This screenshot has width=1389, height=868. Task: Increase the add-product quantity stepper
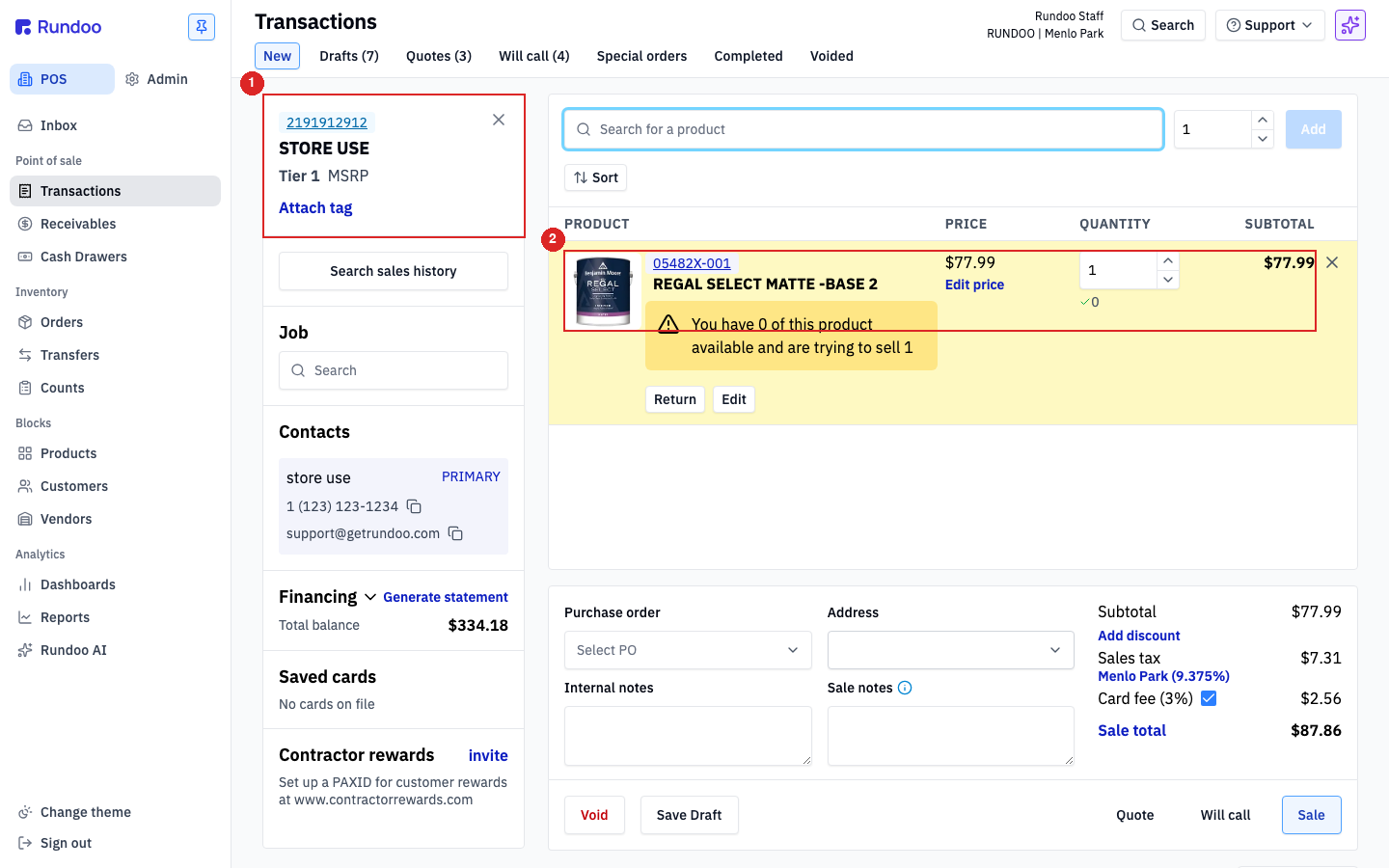point(1263,120)
